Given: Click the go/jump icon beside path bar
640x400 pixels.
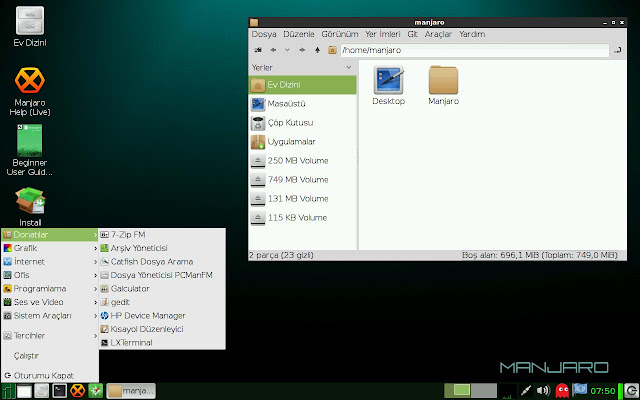Looking at the screenshot, I should [618, 50].
